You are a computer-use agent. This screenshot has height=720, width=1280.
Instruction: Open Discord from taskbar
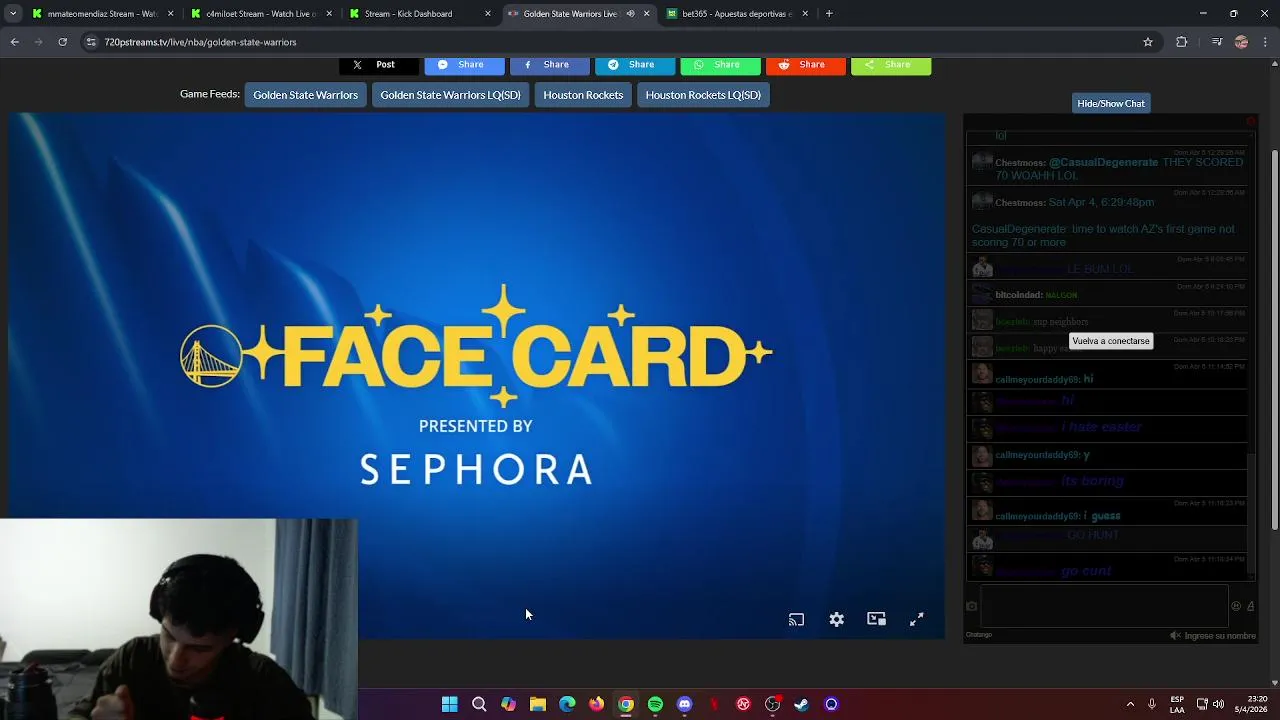(684, 704)
